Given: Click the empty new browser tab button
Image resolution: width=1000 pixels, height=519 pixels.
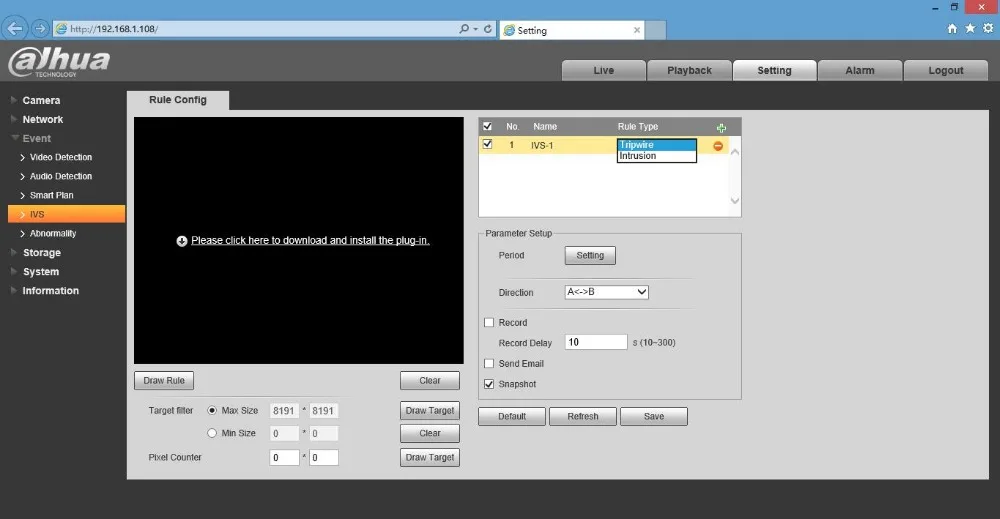Looking at the screenshot, I should [656, 30].
